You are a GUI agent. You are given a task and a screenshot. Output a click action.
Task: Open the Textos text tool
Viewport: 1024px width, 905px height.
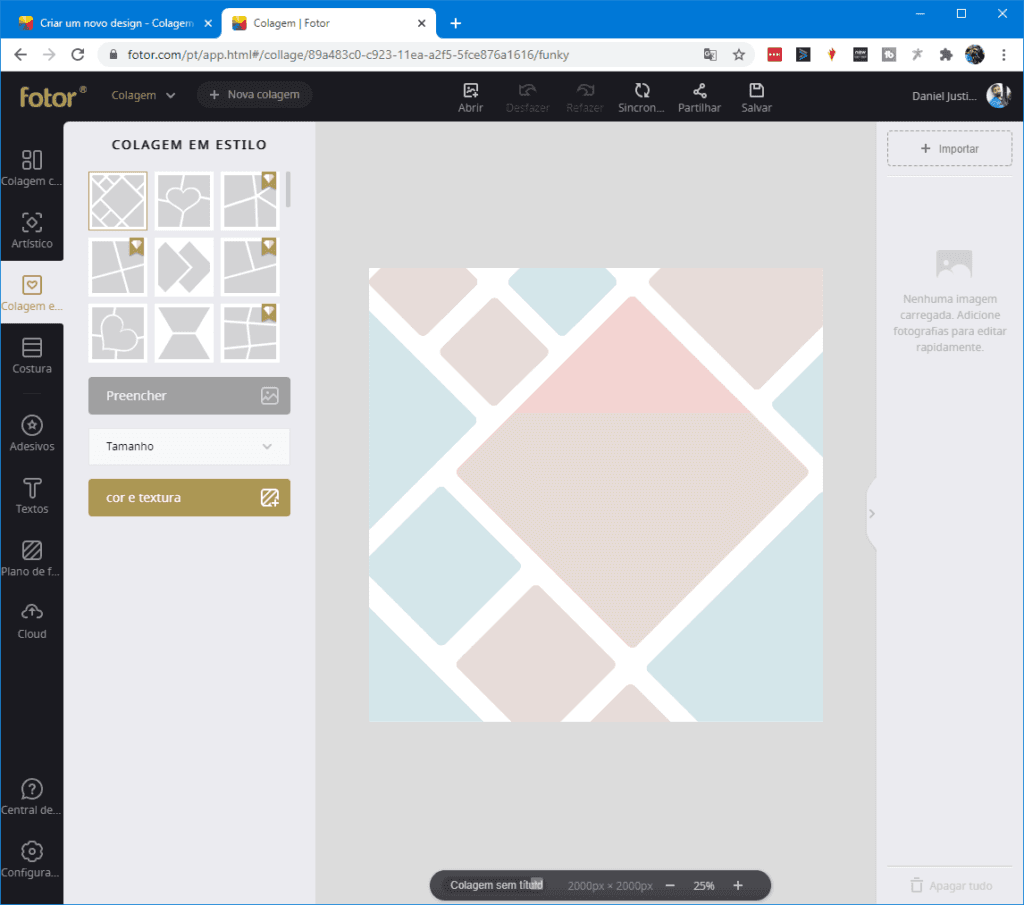(32, 495)
